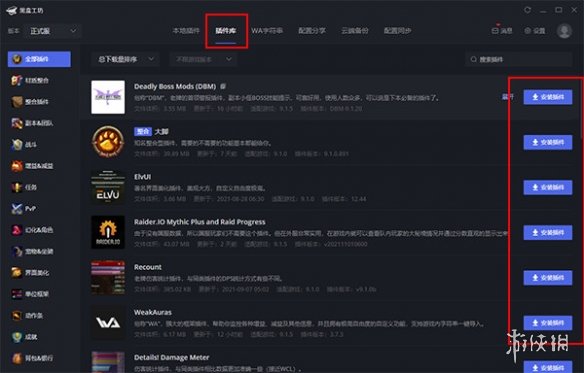The height and width of the screenshot is (373, 584).
Task: Click the WeakAuras addon title
Action: click(153, 312)
